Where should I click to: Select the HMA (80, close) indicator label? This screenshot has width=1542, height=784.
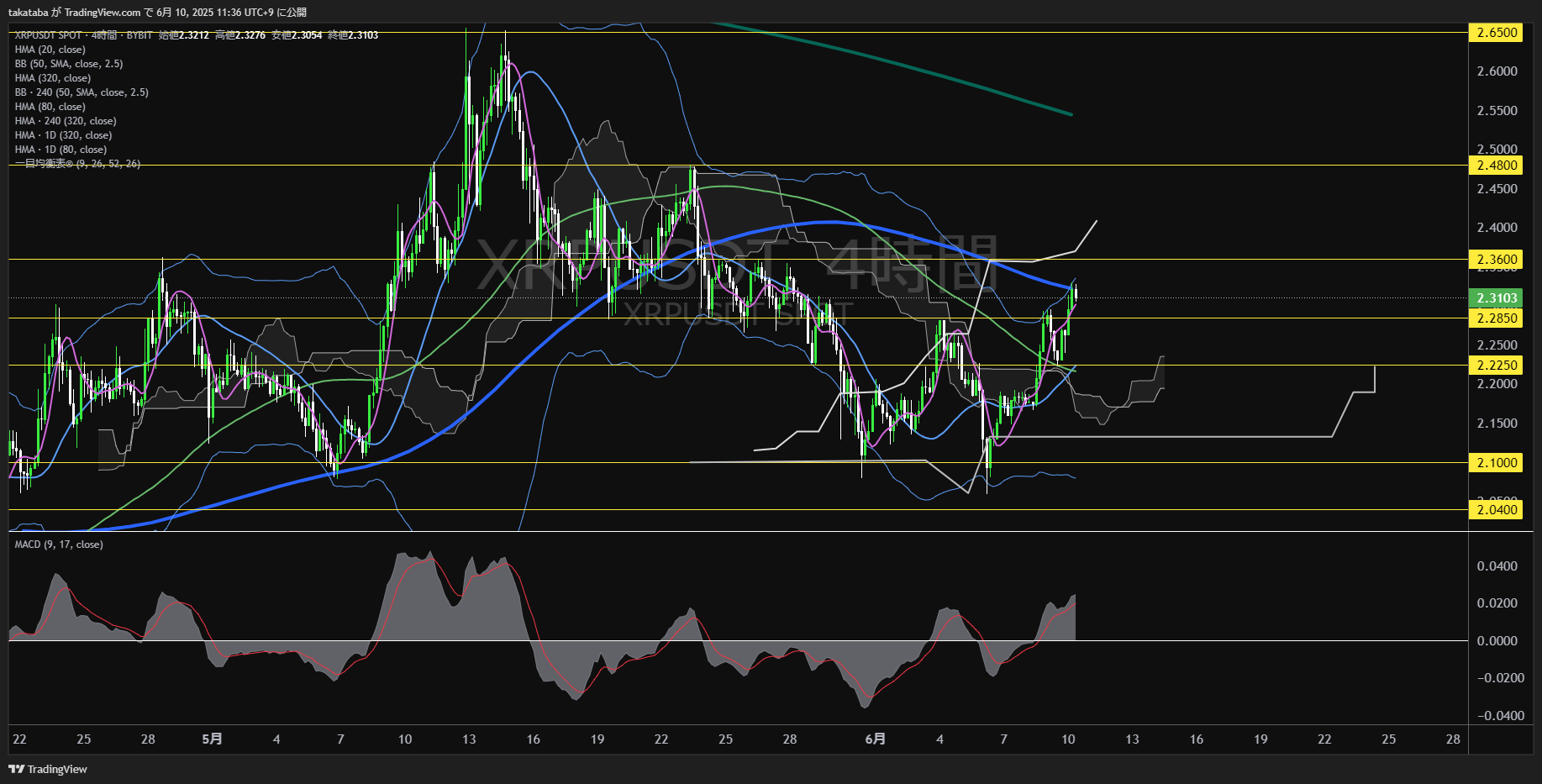click(x=50, y=107)
